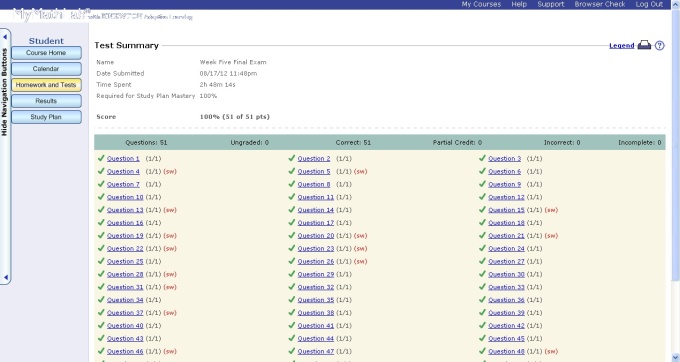Open Question 26 link
The height and width of the screenshot is (362, 680).
[316, 262]
